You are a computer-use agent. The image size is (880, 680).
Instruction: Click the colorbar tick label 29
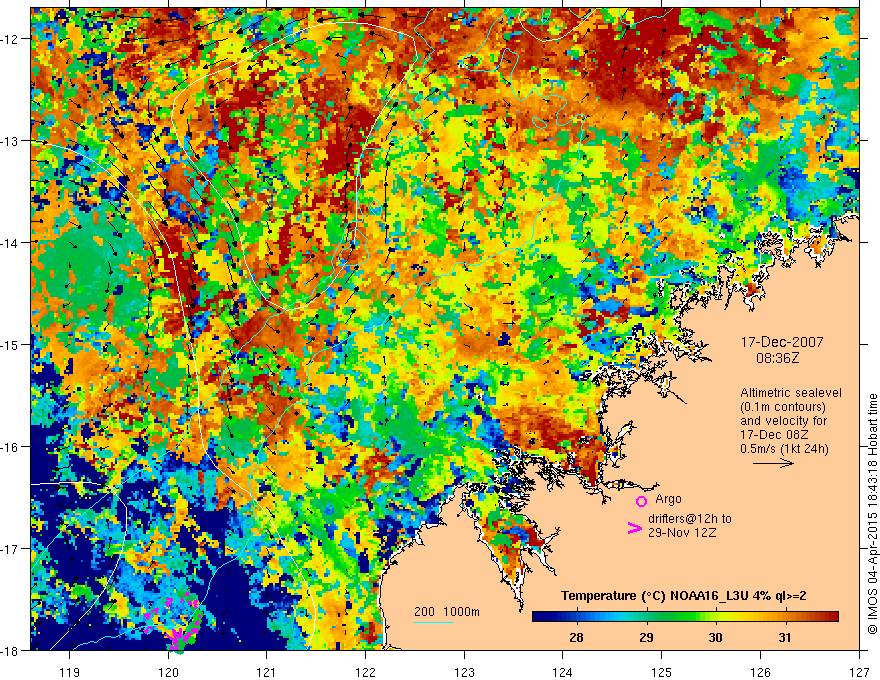tap(646, 637)
